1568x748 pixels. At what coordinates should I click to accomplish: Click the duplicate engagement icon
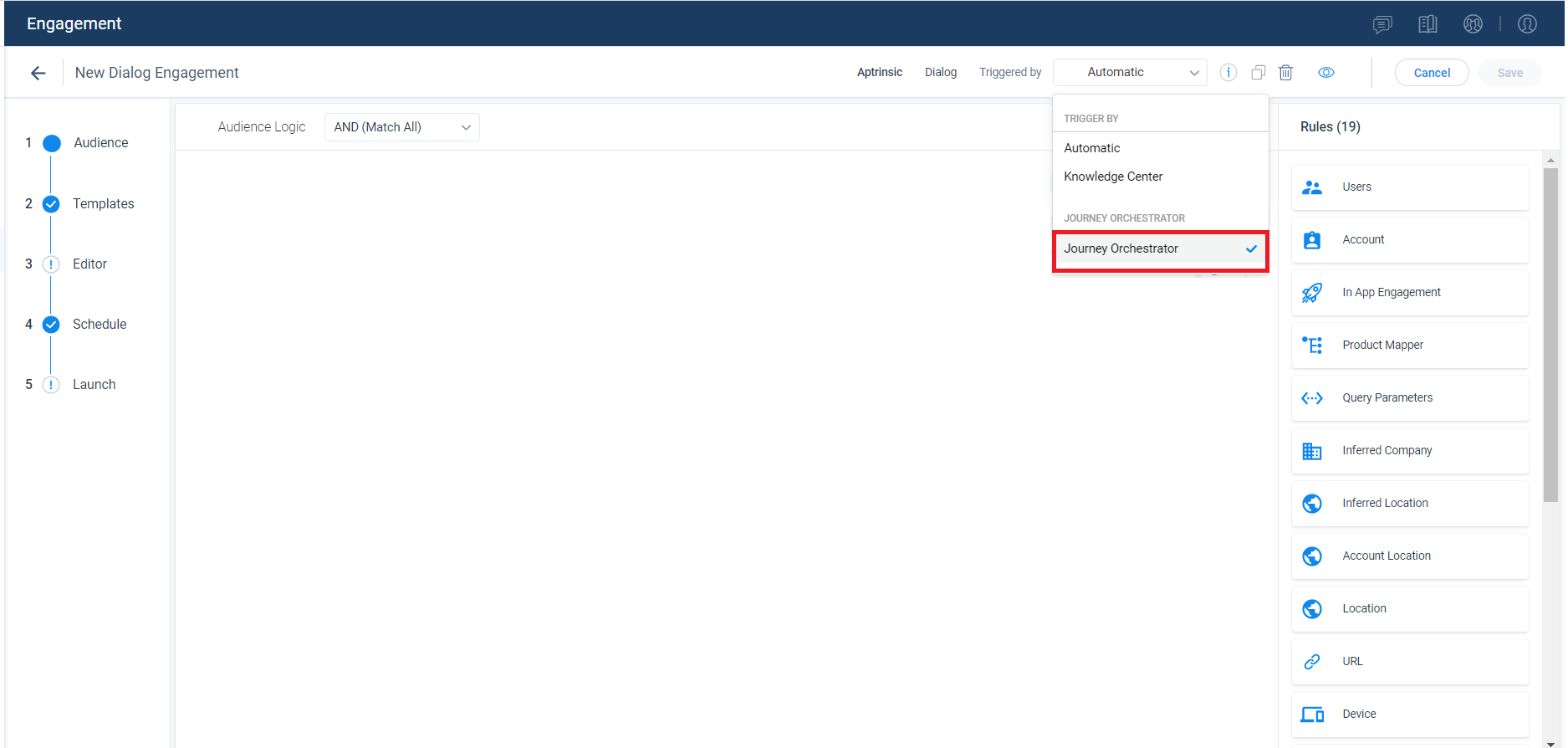coord(1258,73)
